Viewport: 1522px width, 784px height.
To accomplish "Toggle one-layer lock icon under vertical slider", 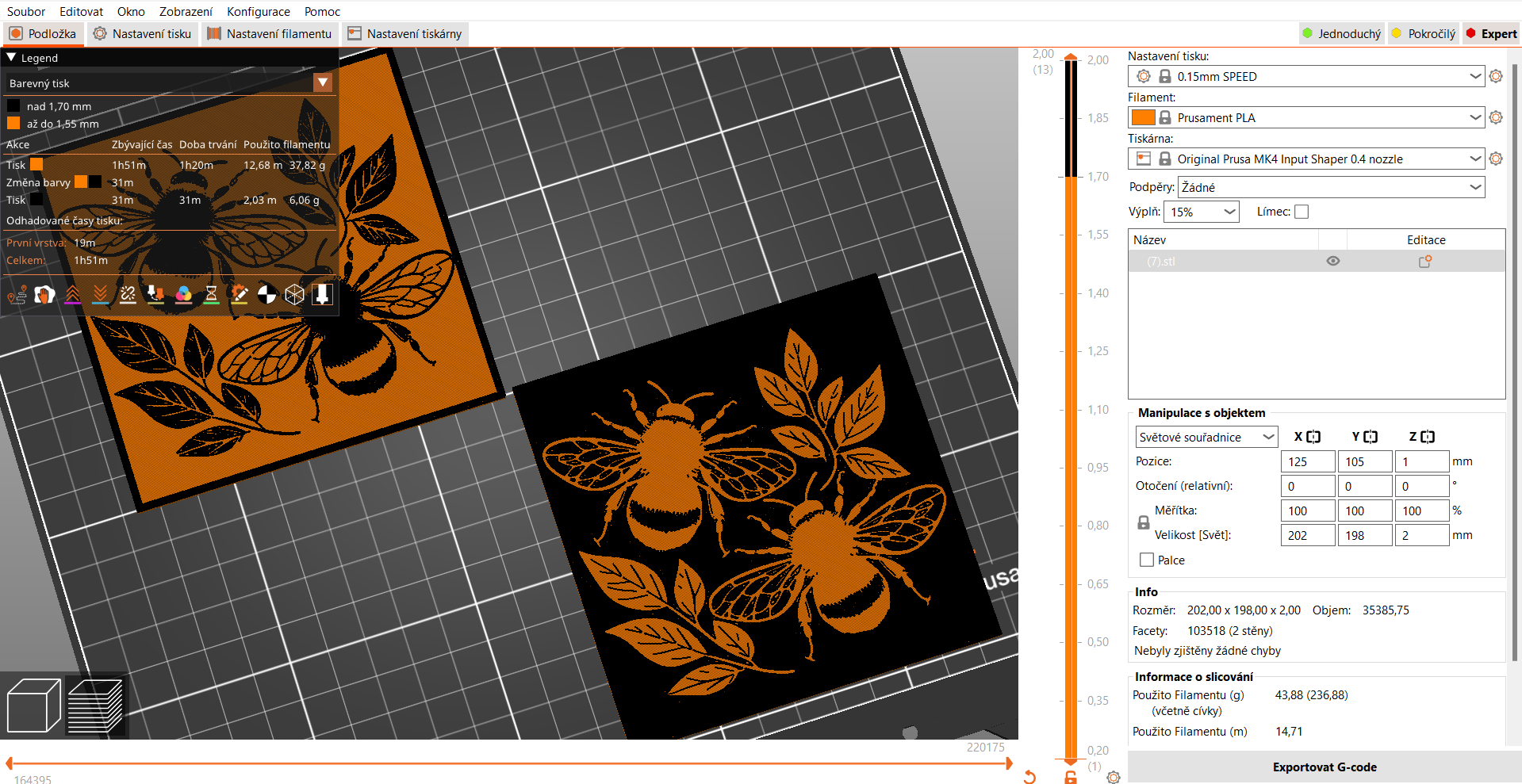I will point(1071,778).
